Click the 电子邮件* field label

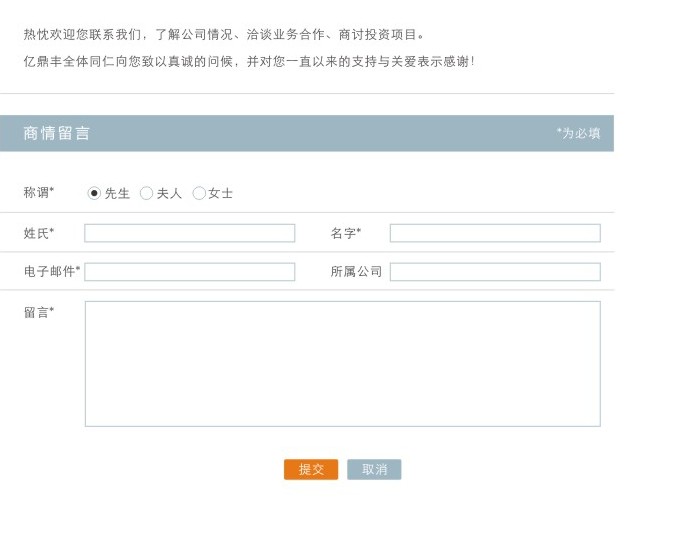52,271
